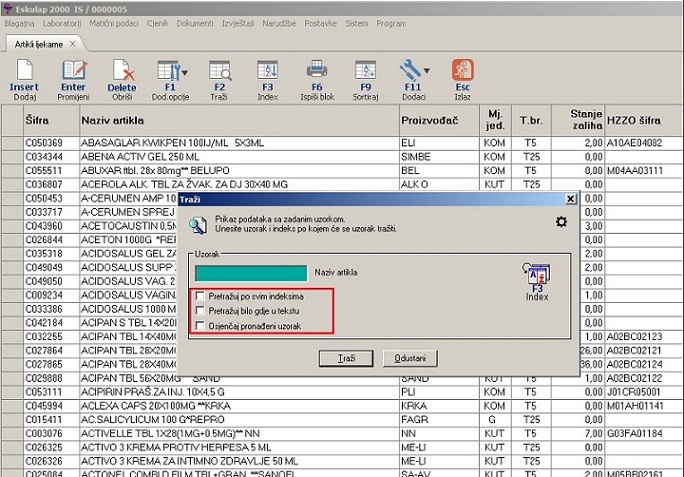Expand the F1 Dod.opcije dropdown arrow
684x477 pixels.
(185, 72)
